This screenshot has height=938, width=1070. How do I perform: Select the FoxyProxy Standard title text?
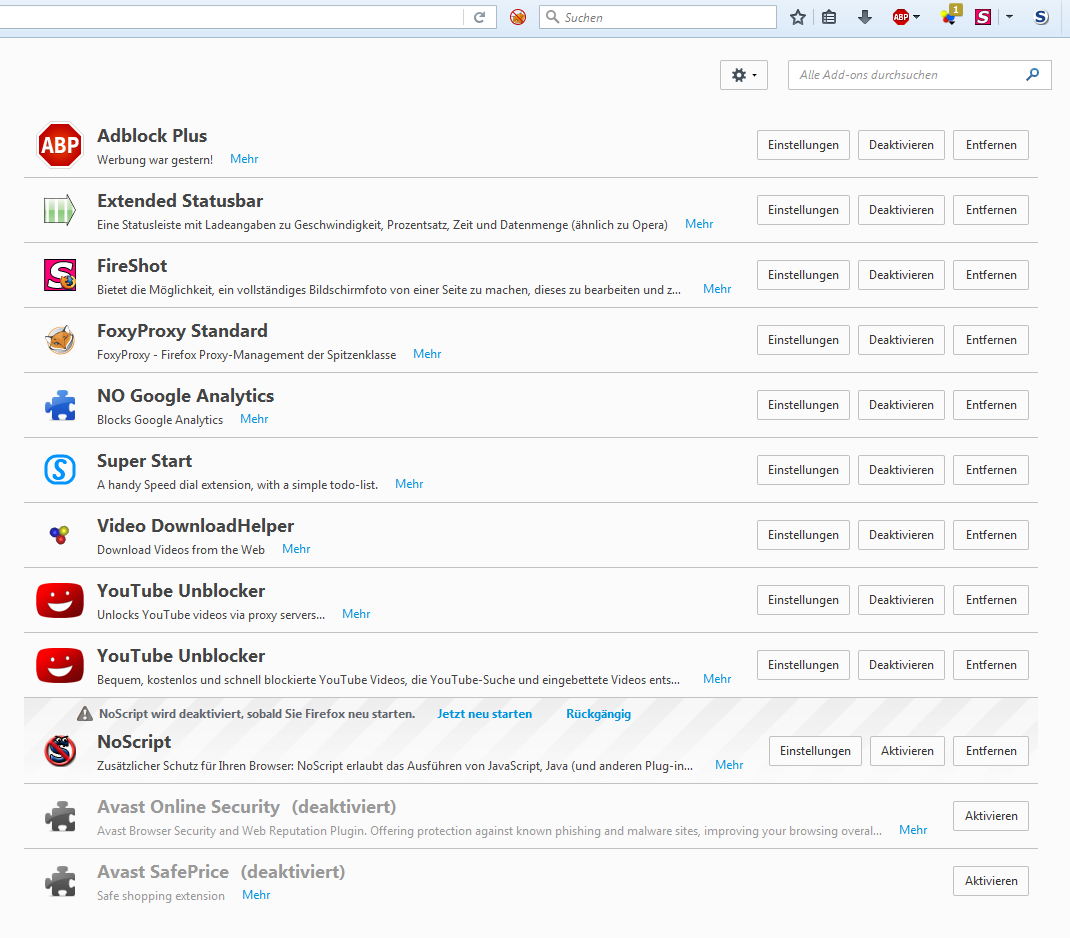click(x=182, y=331)
